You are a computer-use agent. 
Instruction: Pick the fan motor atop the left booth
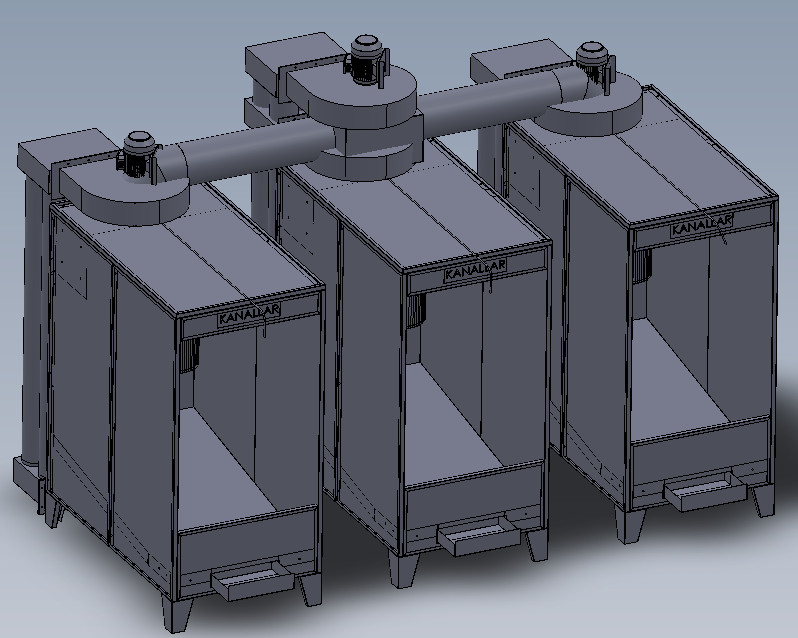(x=137, y=155)
